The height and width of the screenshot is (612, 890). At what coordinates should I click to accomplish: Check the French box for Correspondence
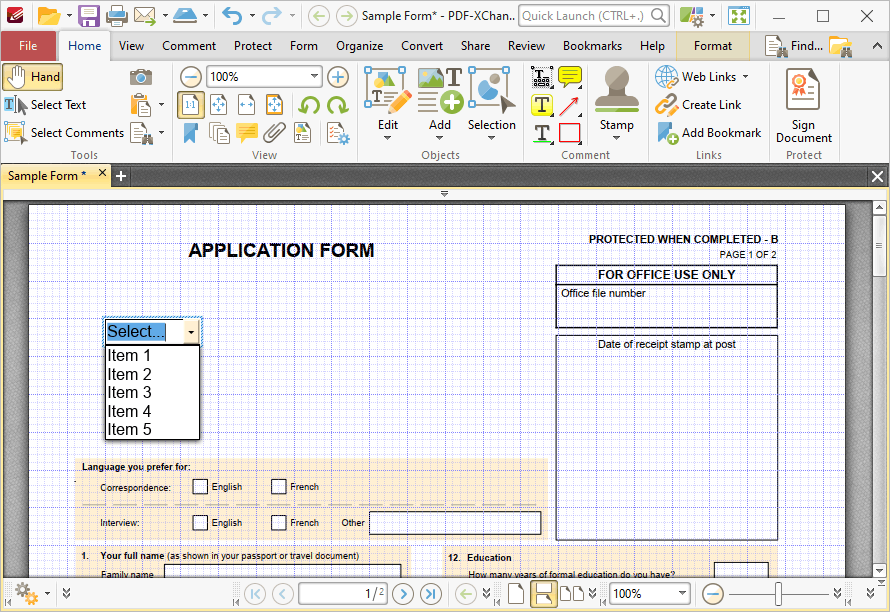point(278,487)
